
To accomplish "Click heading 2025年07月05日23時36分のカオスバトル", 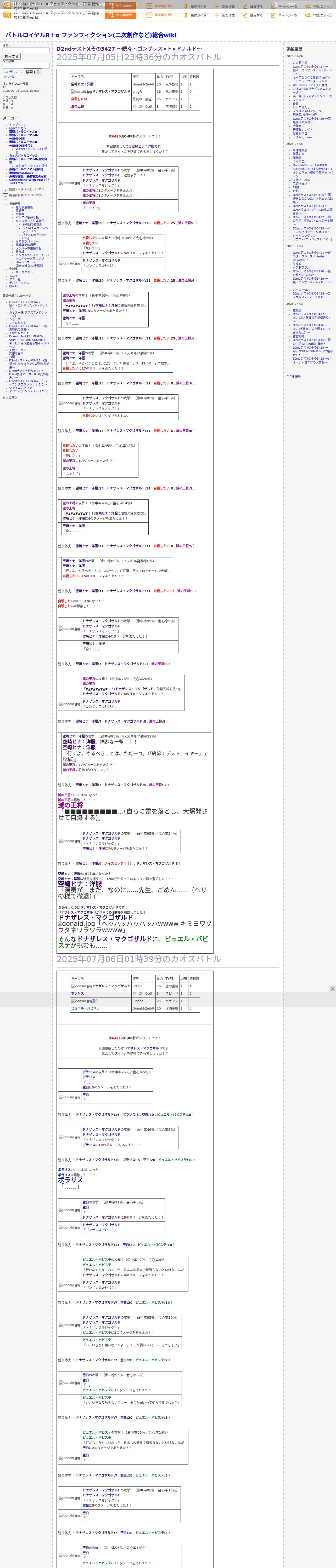I will click(x=139, y=57).
